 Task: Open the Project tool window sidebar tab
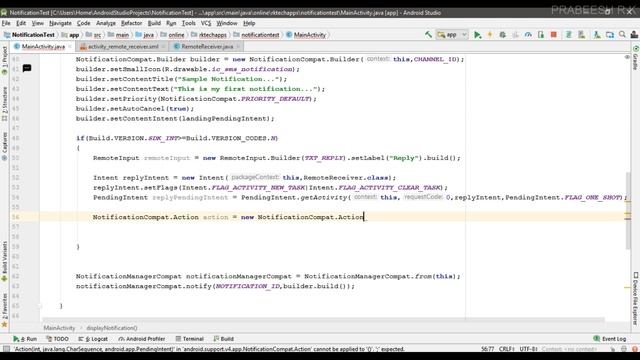[4, 61]
